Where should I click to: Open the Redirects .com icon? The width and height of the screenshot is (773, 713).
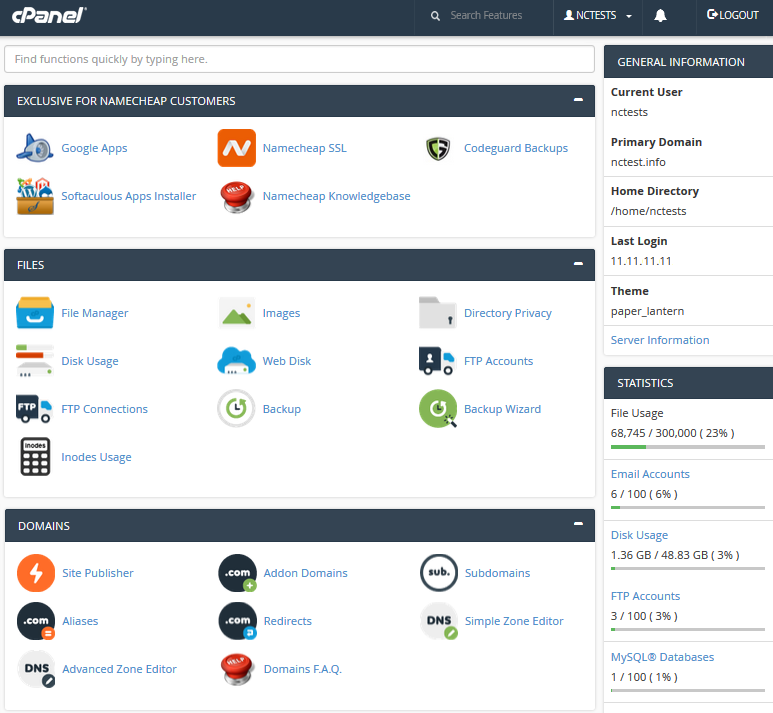(x=238, y=621)
